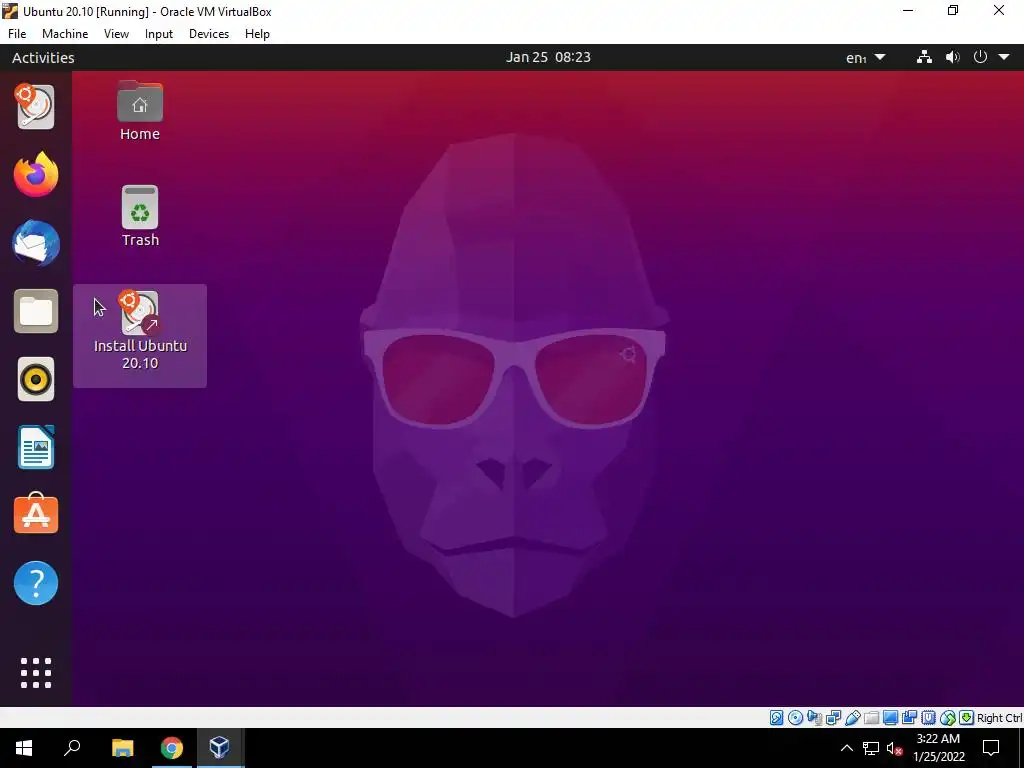Open the View menu
Screen dimensions: 1024x768
tap(116, 34)
